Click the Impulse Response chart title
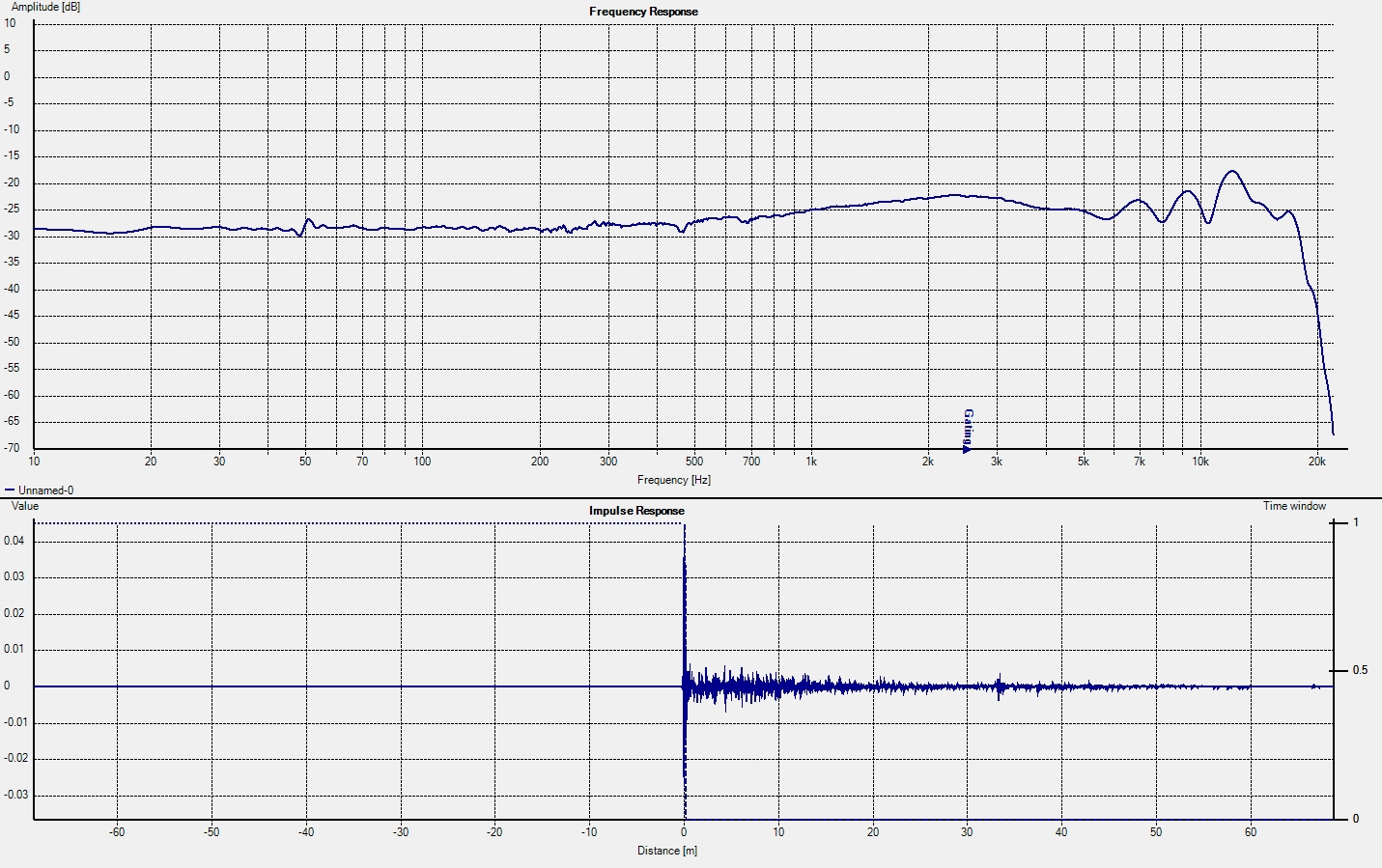This screenshot has width=1382, height=868. (x=636, y=511)
